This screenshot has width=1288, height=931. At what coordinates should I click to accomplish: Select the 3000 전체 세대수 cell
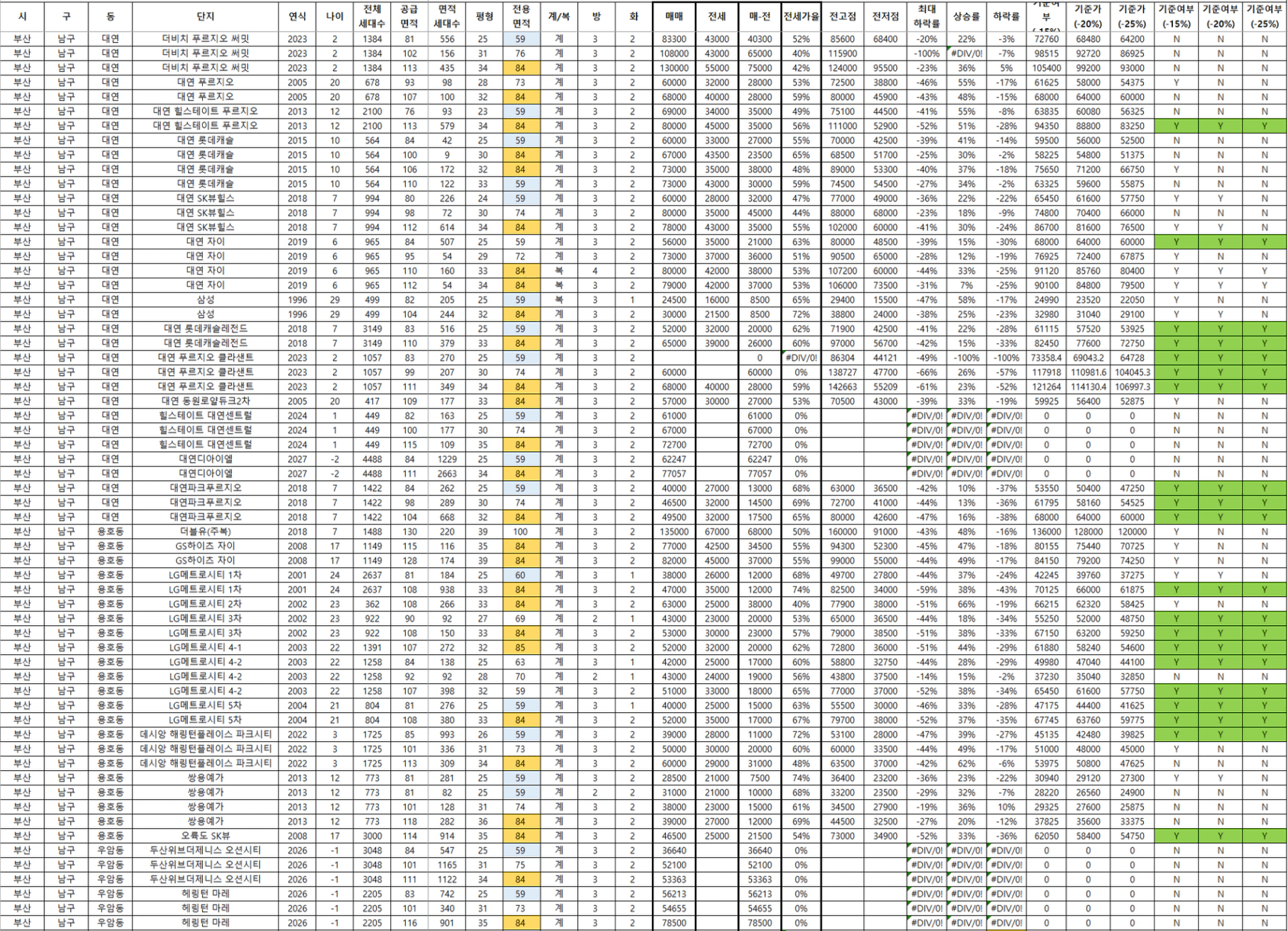(372, 836)
